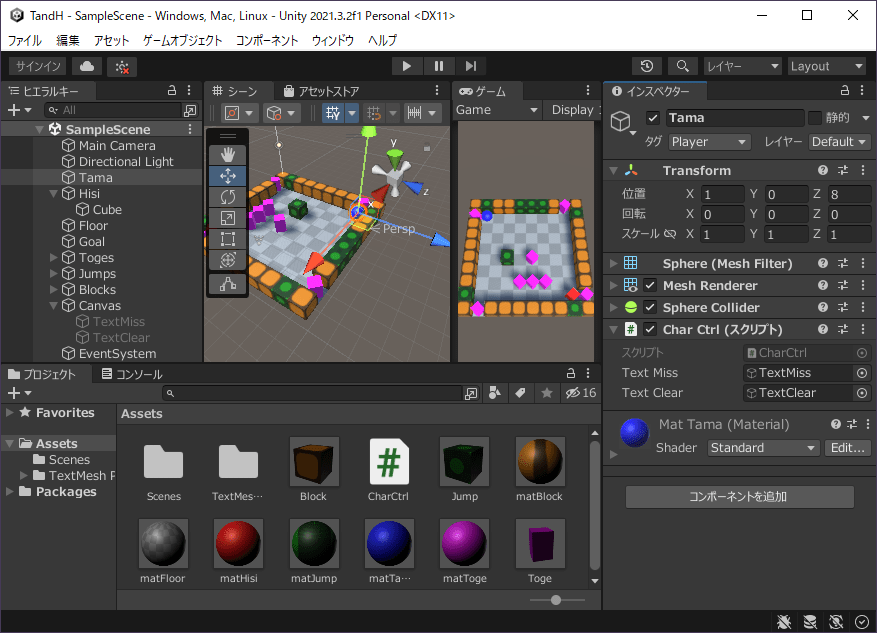Adjust the Project asset icon size slider
Image resolution: width=877 pixels, height=633 pixels.
coord(557,600)
